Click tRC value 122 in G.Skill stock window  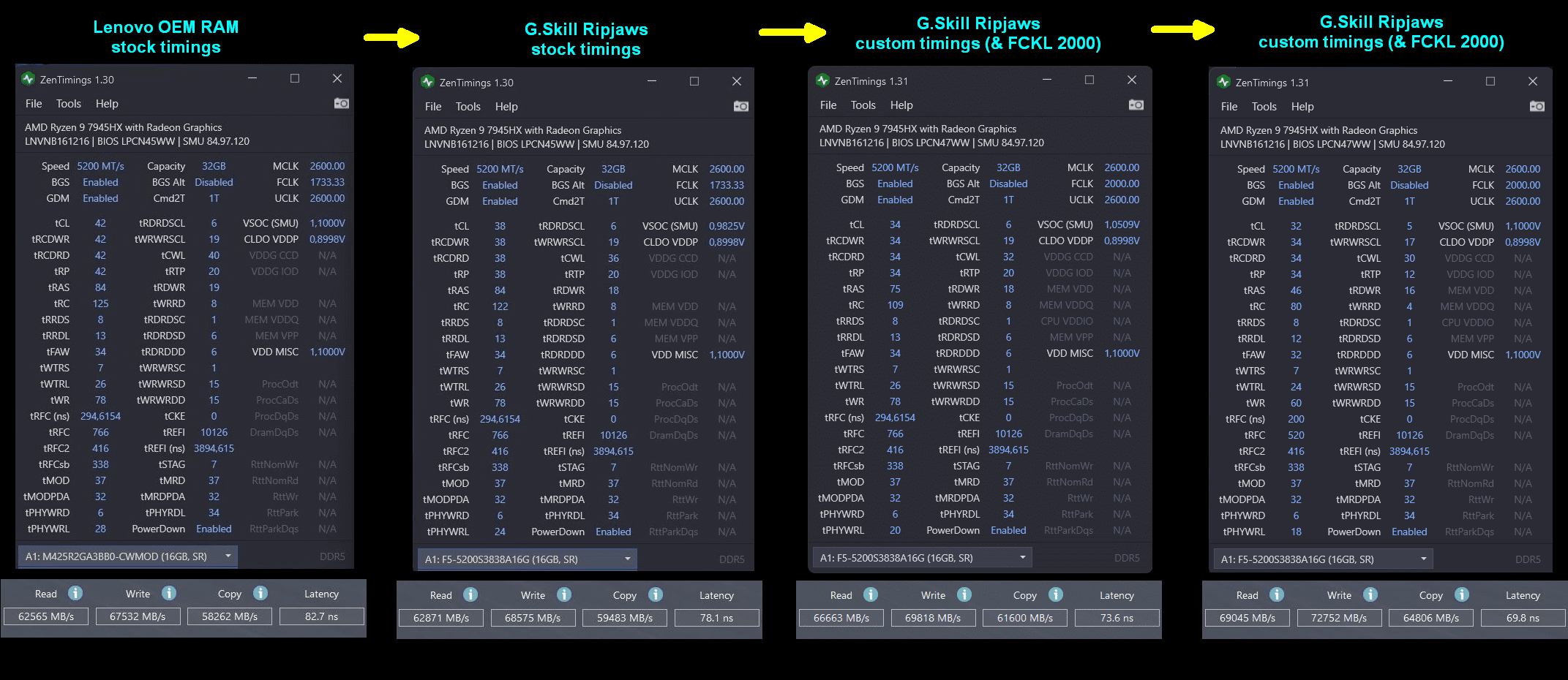coord(500,306)
